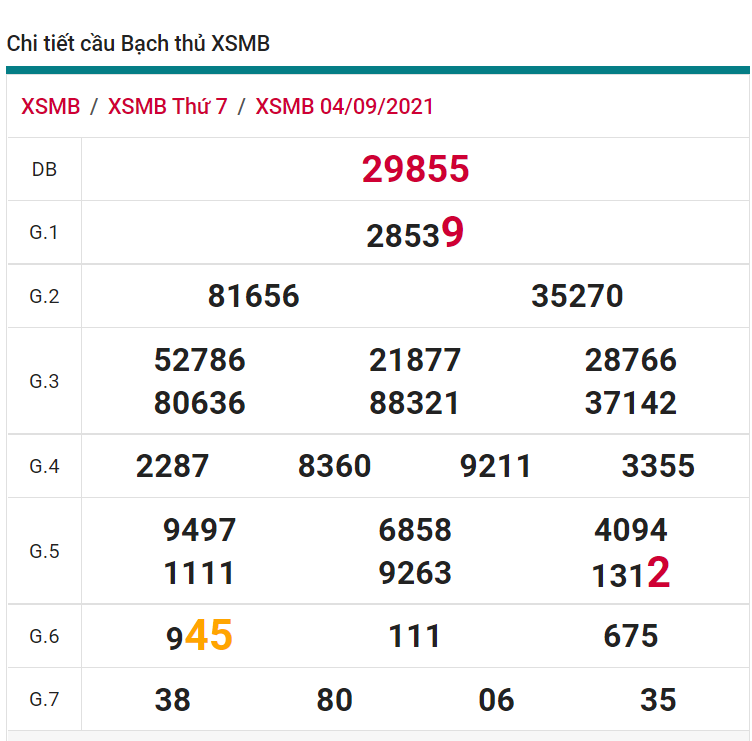Click G.6 number 945 highlighted in orange
Image resolution: width=752 pixels, height=741 pixels.
(199, 636)
